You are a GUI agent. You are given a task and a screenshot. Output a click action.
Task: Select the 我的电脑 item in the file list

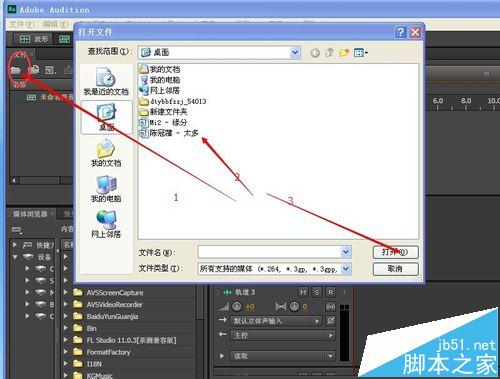160,80
